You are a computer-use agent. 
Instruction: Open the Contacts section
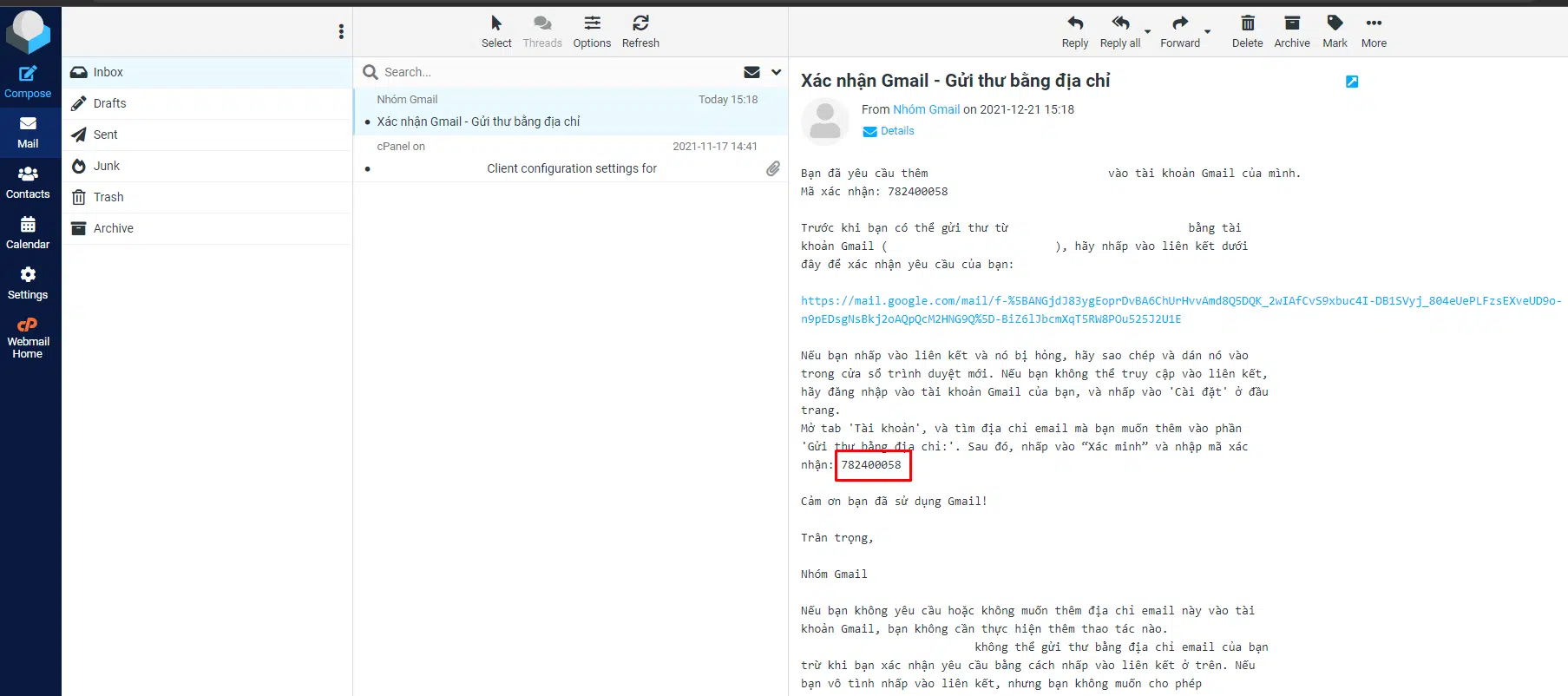(x=28, y=183)
